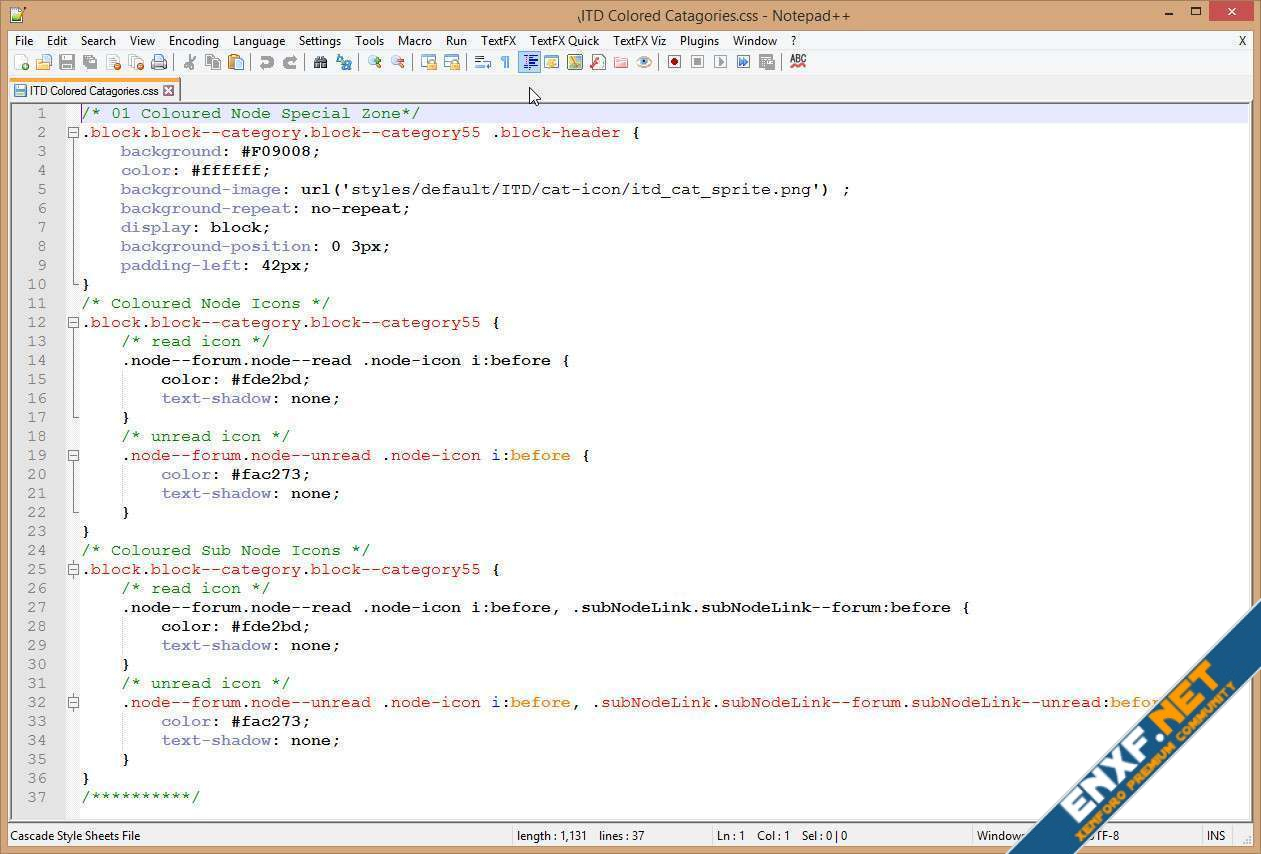Start macro recording with the red record icon
This screenshot has width=1261, height=854.
point(675,62)
